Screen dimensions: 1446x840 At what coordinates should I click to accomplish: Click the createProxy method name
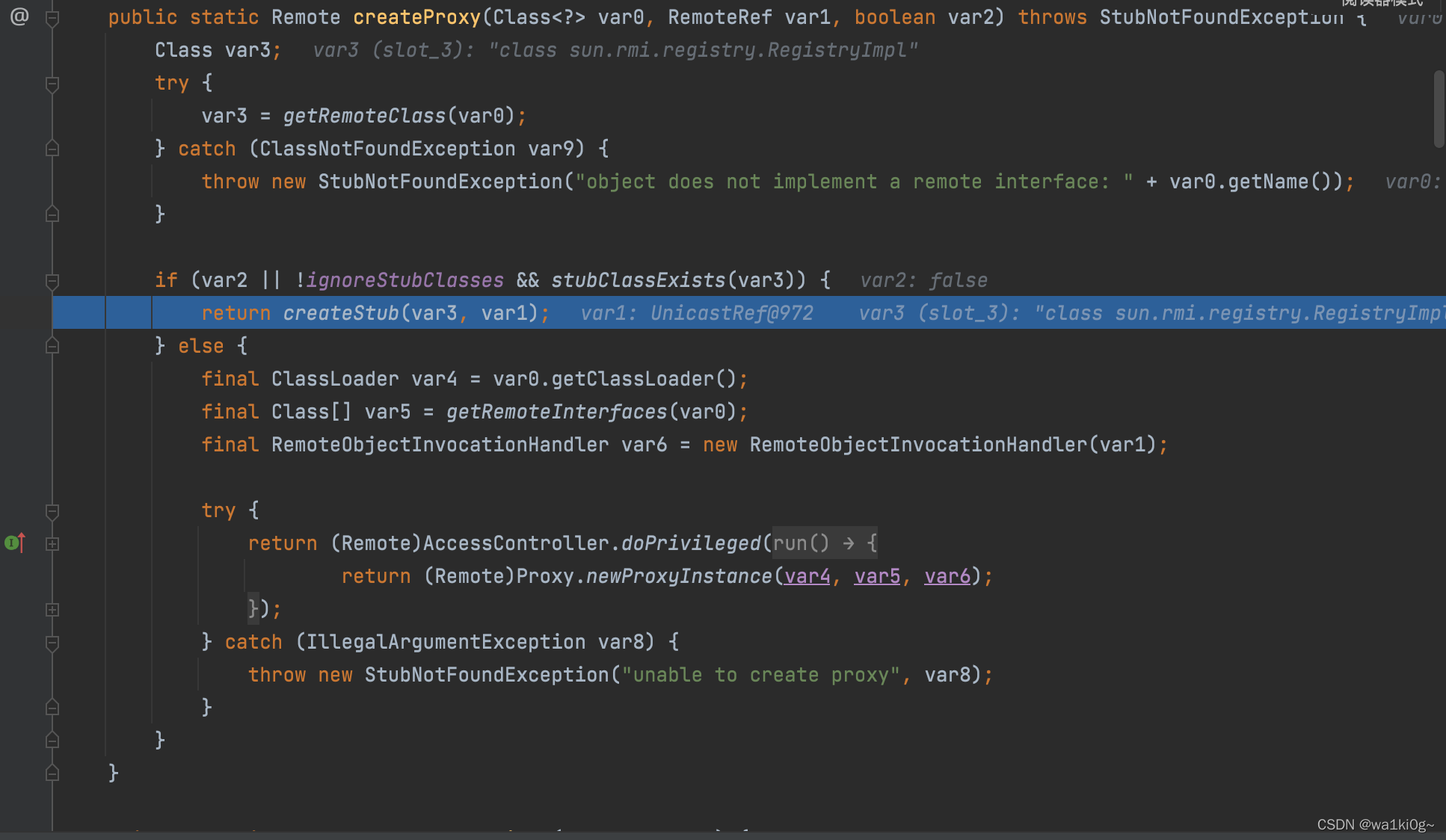tap(416, 17)
